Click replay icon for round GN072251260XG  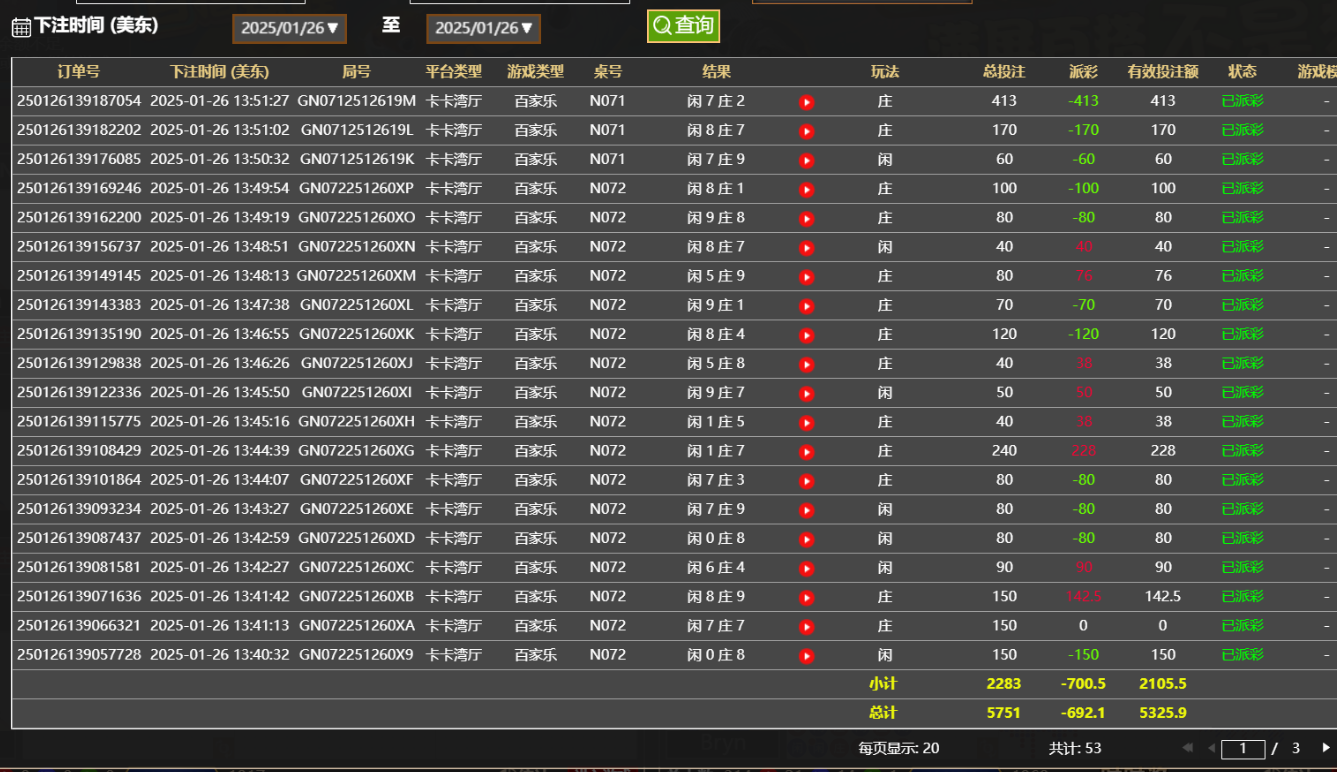tap(806, 452)
